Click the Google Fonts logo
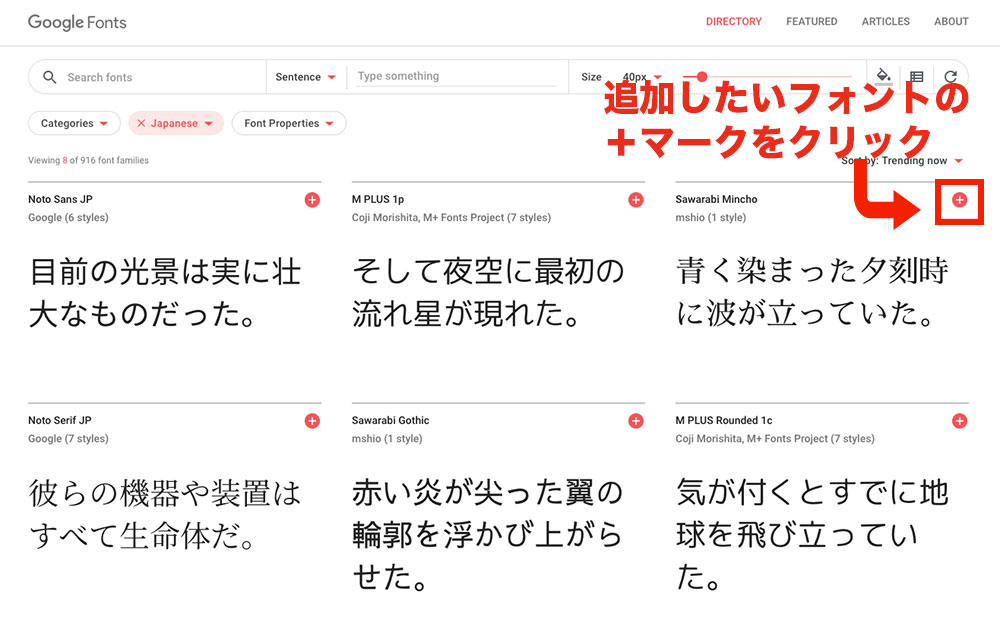The image size is (1000, 620). [77, 22]
